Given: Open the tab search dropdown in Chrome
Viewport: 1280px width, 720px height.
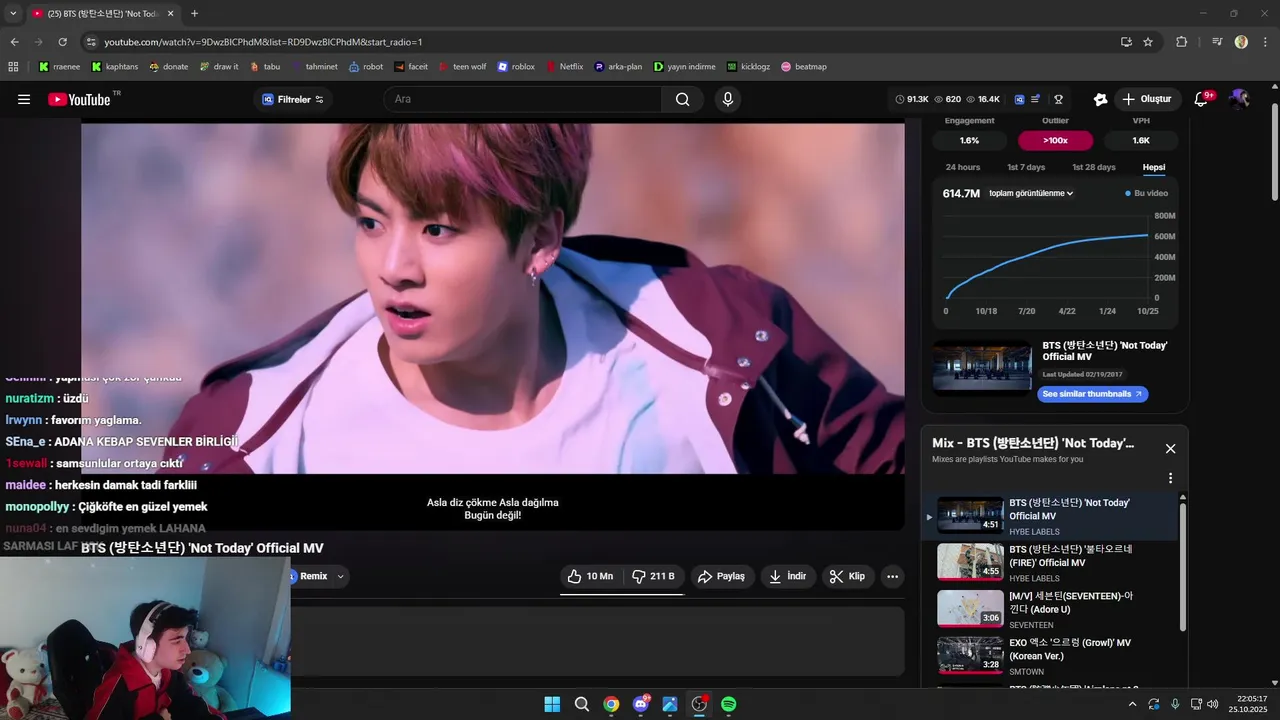Looking at the screenshot, I should click(13, 14).
